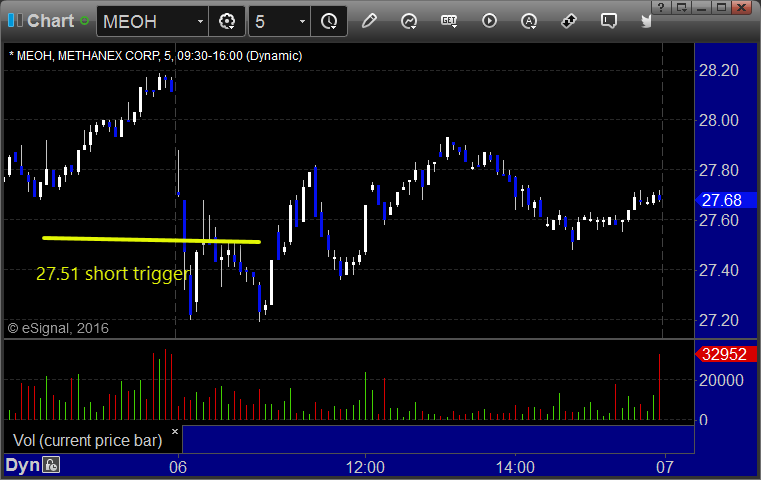
Task: Click the 28.20 price scale label
Action: [719, 70]
